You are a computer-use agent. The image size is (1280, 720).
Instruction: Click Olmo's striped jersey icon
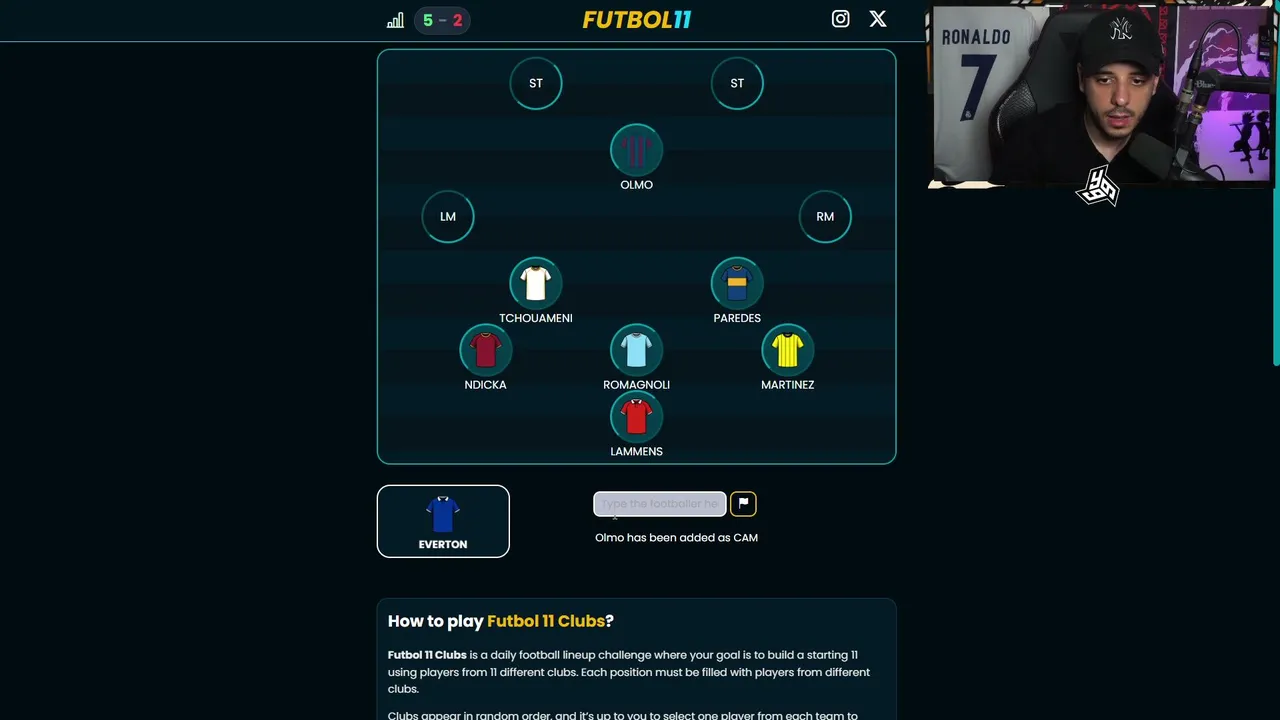pyautogui.click(x=636, y=150)
